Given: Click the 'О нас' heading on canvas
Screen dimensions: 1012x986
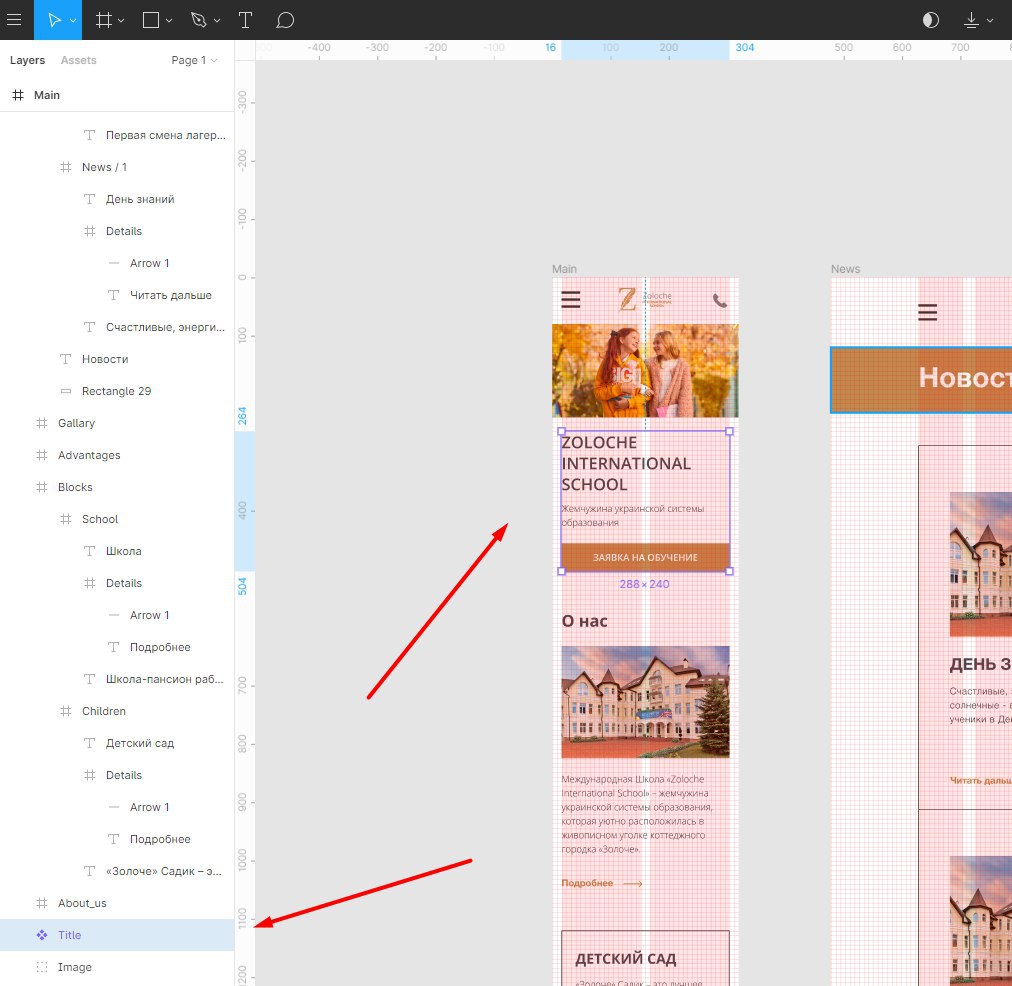Looking at the screenshot, I should (x=584, y=621).
